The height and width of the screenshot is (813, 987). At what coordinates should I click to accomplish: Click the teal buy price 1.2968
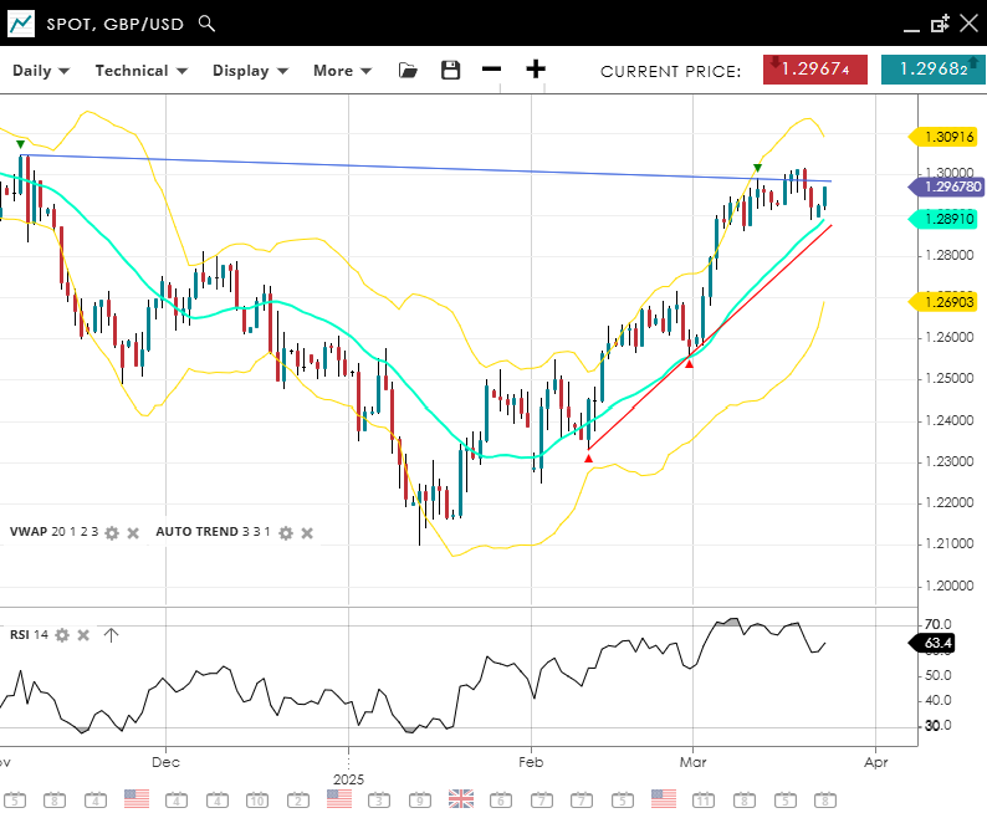point(932,70)
